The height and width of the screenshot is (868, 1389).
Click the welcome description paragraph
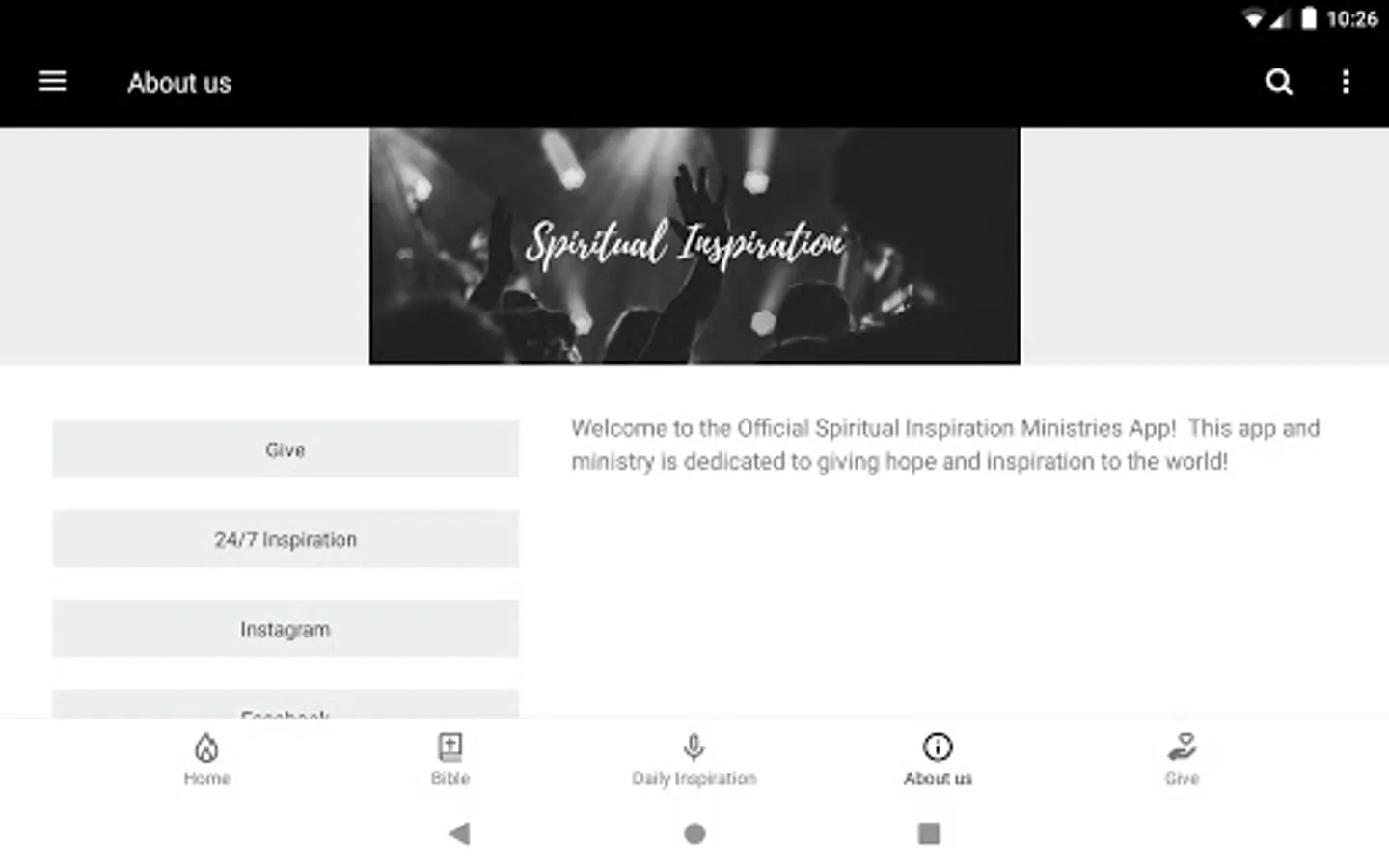point(945,445)
